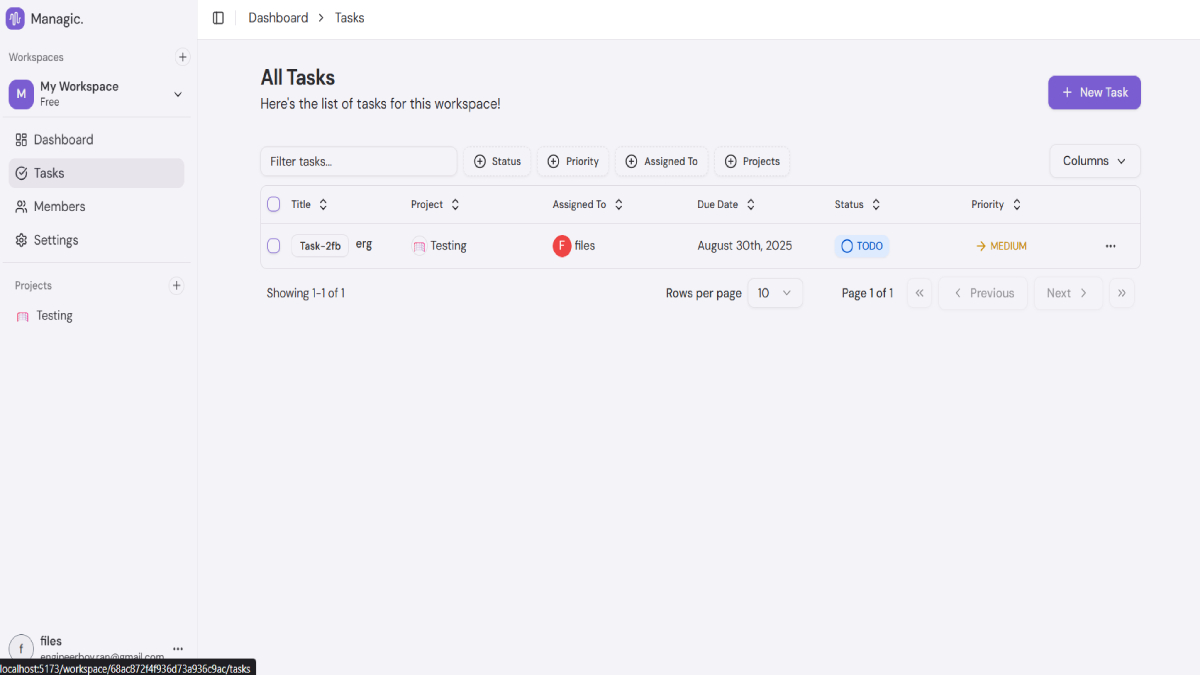This screenshot has height=675, width=1200.
Task: Select the header checkbox to select all tasks
Action: click(273, 204)
